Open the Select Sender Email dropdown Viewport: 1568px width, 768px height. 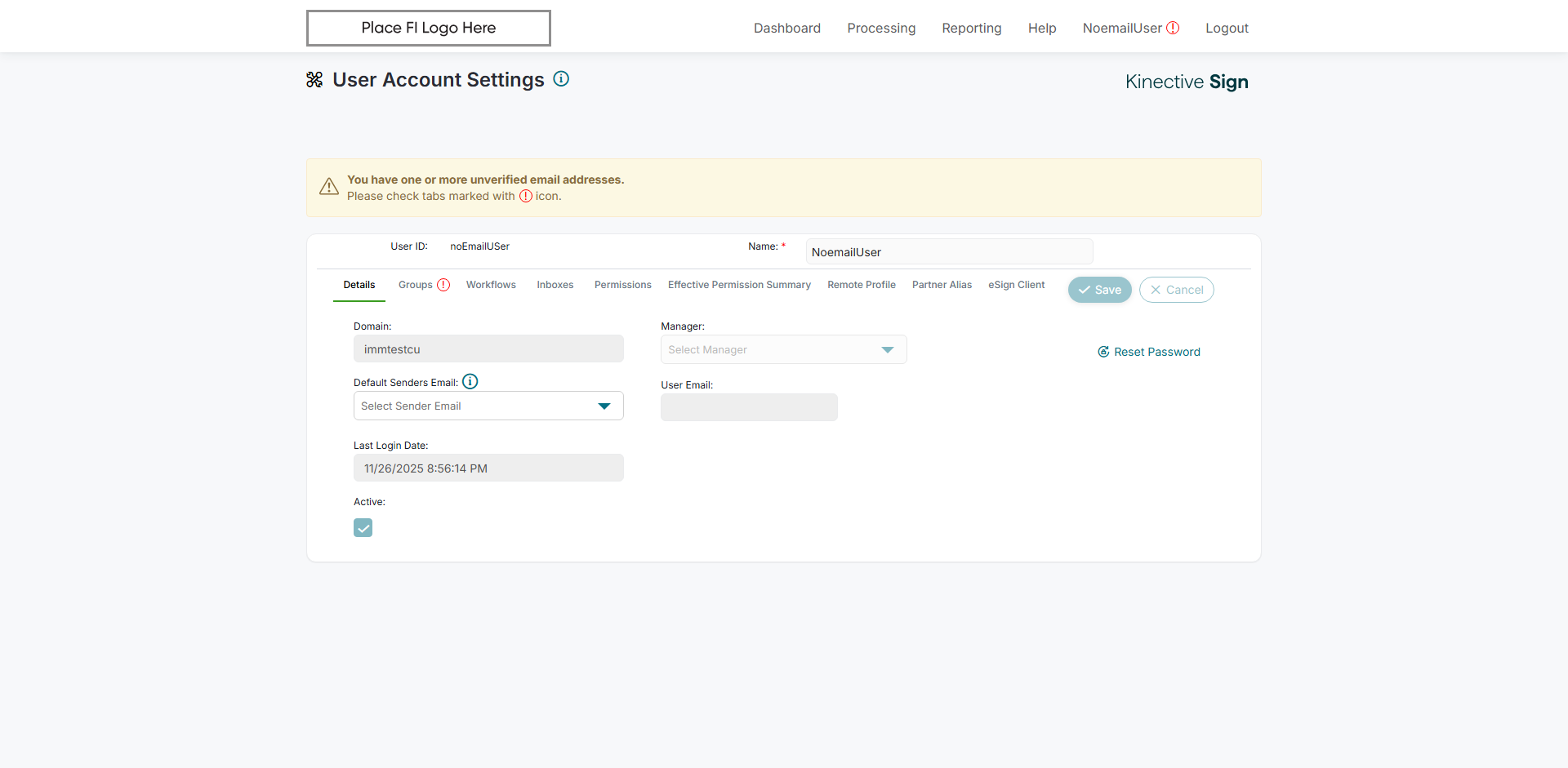click(488, 406)
